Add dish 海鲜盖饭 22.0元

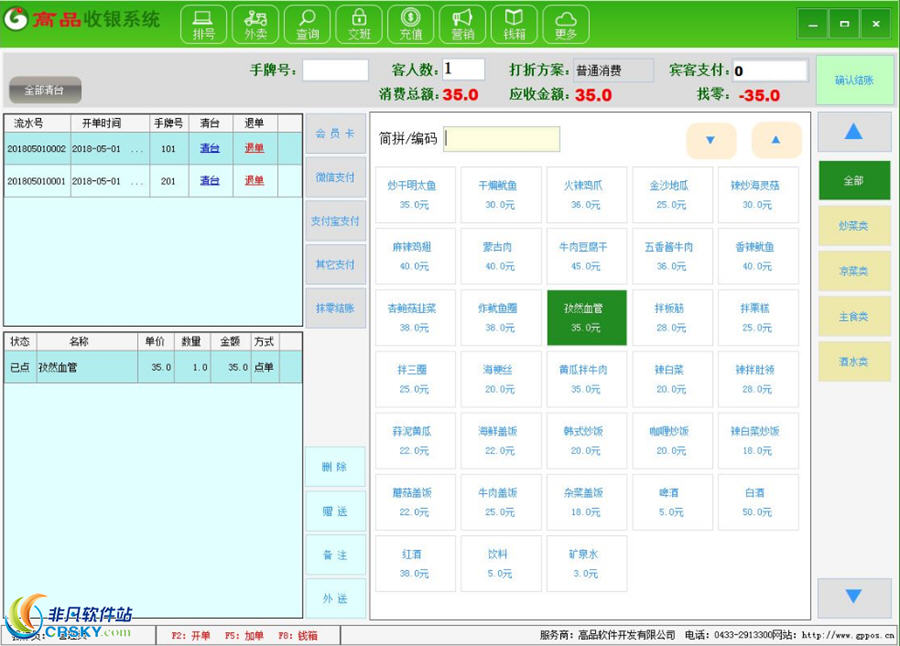click(501, 440)
